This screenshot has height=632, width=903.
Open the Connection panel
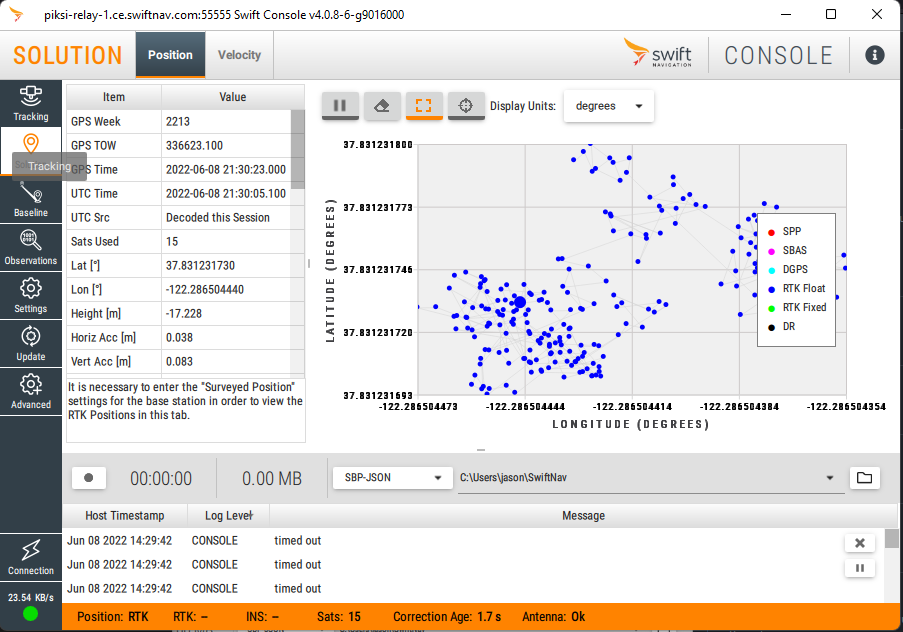(x=31, y=557)
